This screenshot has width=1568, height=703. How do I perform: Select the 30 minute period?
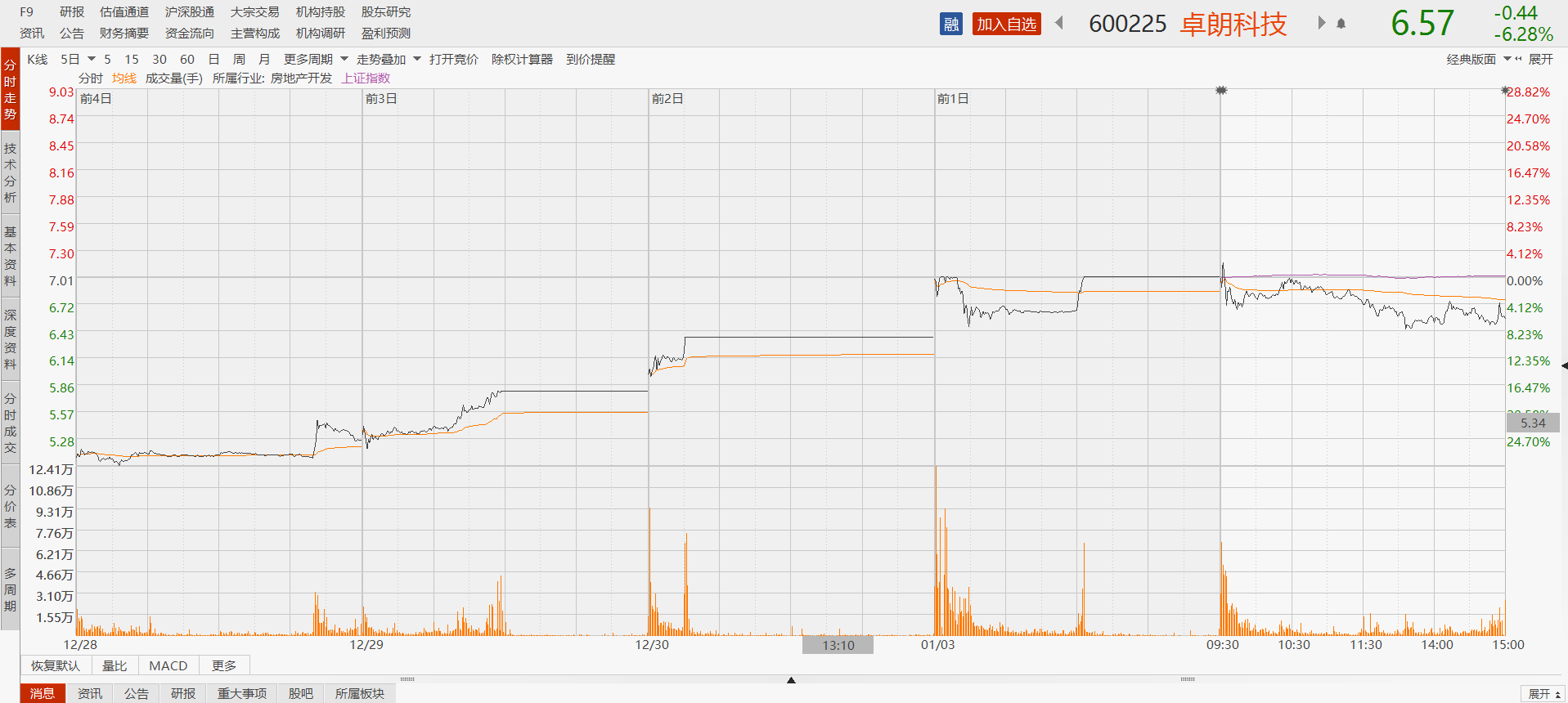(x=159, y=60)
